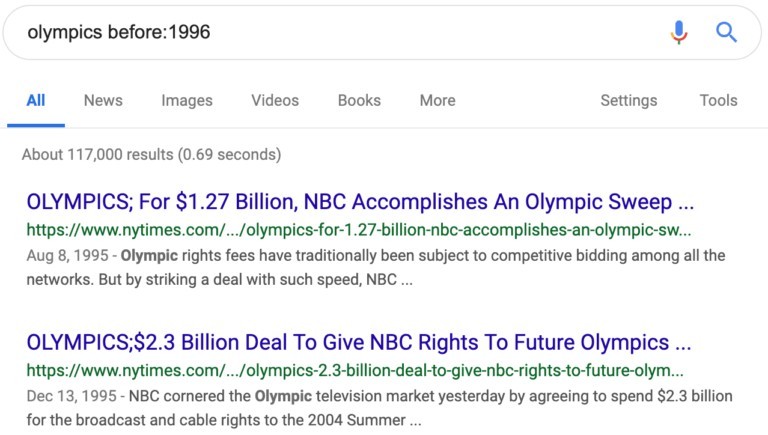The height and width of the screenshot is (435, 768).
Task: Click the green URL of the second result
Action: coord(355,370)
